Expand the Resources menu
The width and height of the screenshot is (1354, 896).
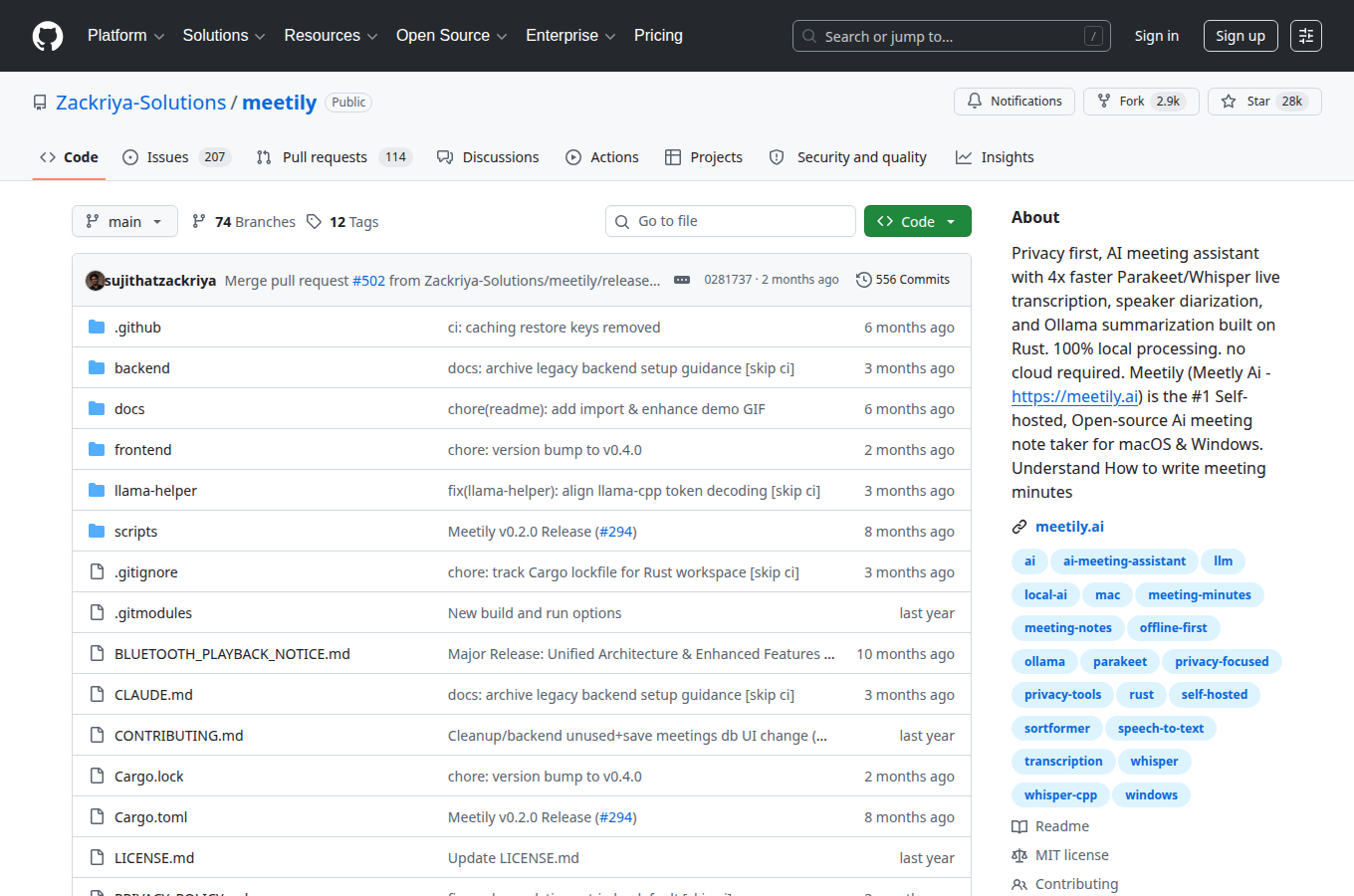point(331,36)
